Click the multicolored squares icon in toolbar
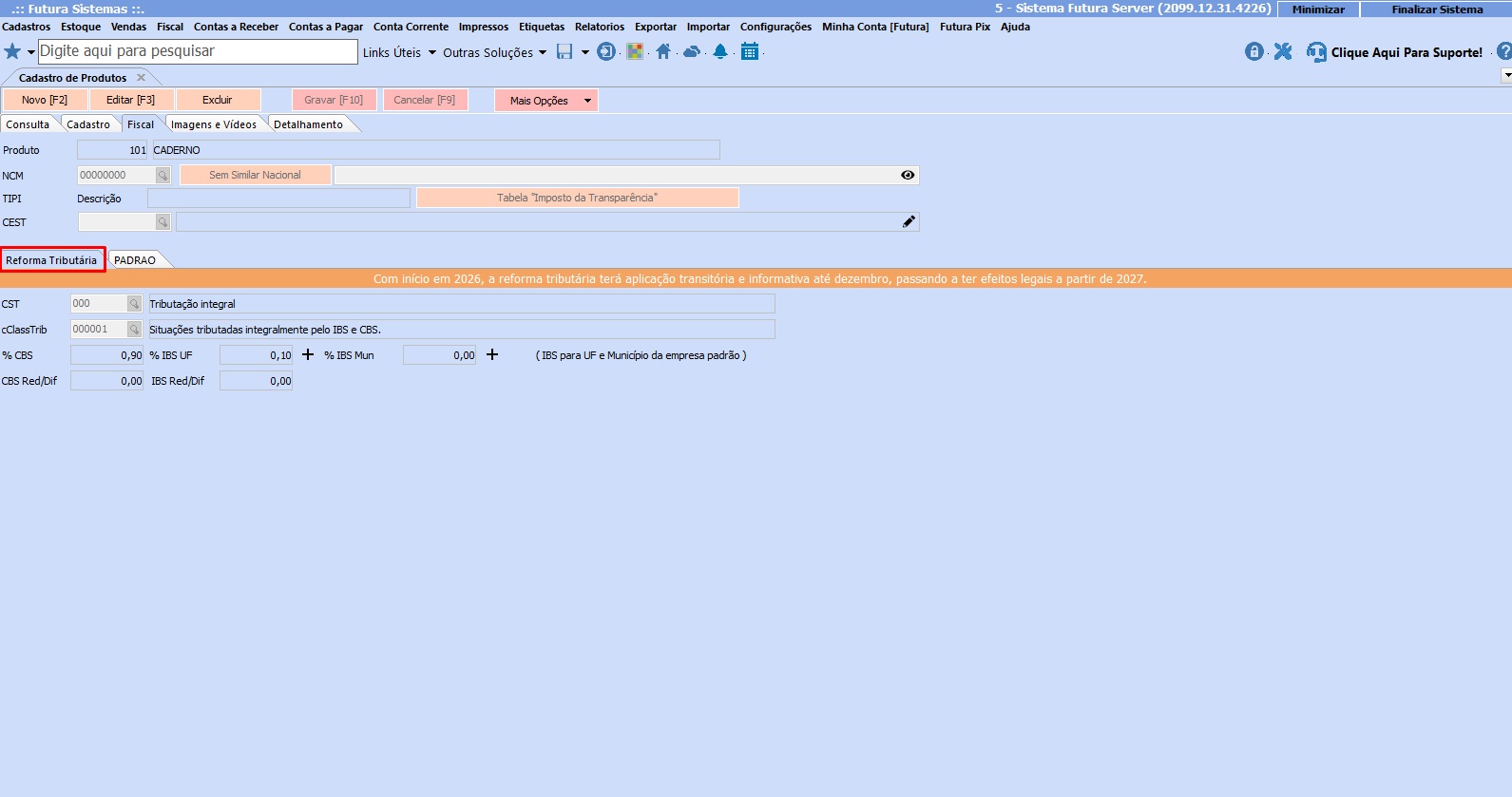The image size is (1512, 797). pos(635,52)
